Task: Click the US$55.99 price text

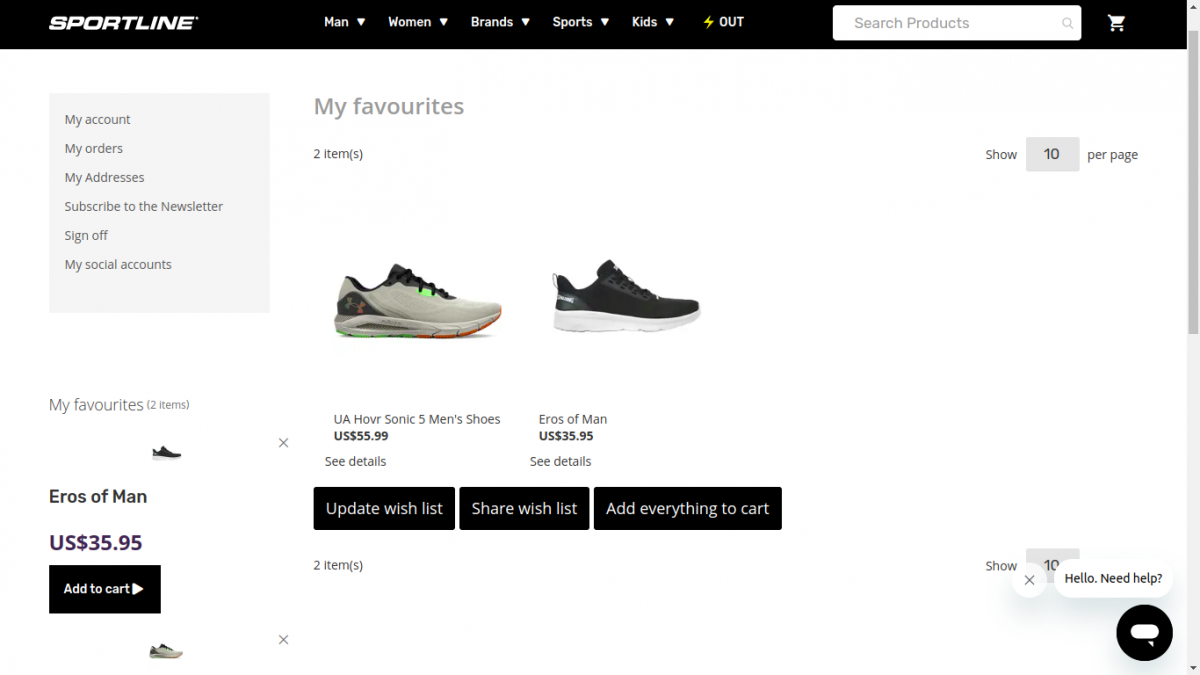Action: [x=361, y=436]
